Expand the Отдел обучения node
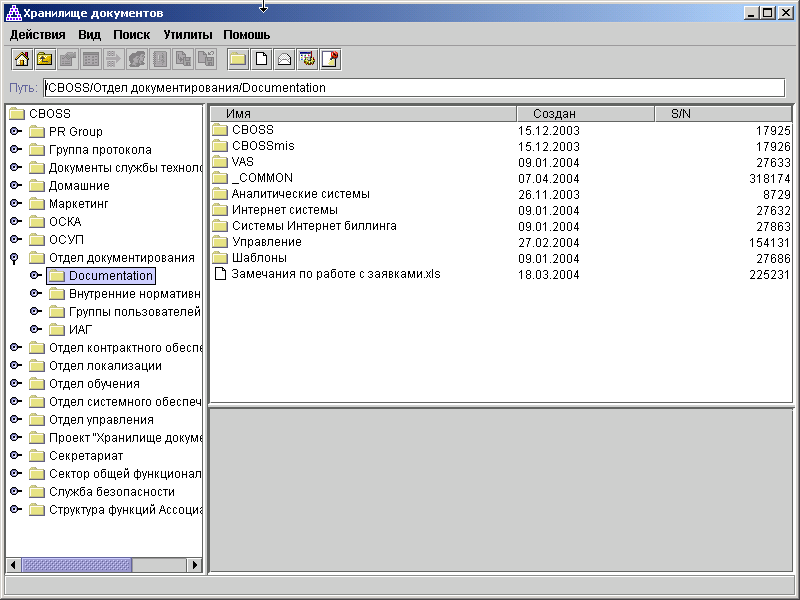800x600 pixels. tap(16, 383)
